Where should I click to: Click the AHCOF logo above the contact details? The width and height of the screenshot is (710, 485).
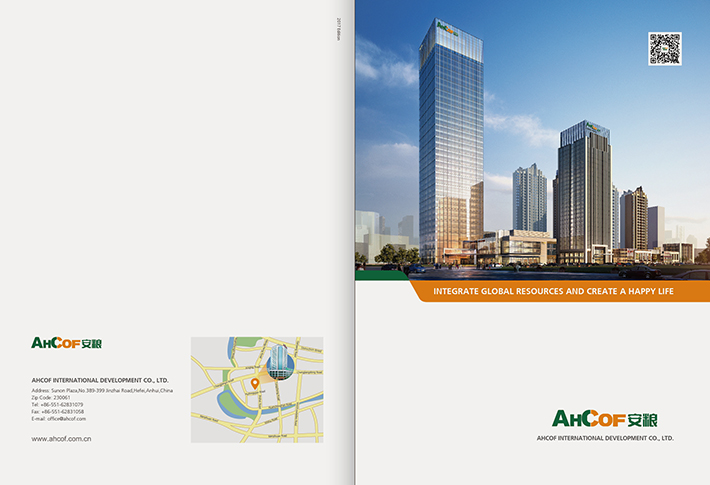click(x=67, y=343)
